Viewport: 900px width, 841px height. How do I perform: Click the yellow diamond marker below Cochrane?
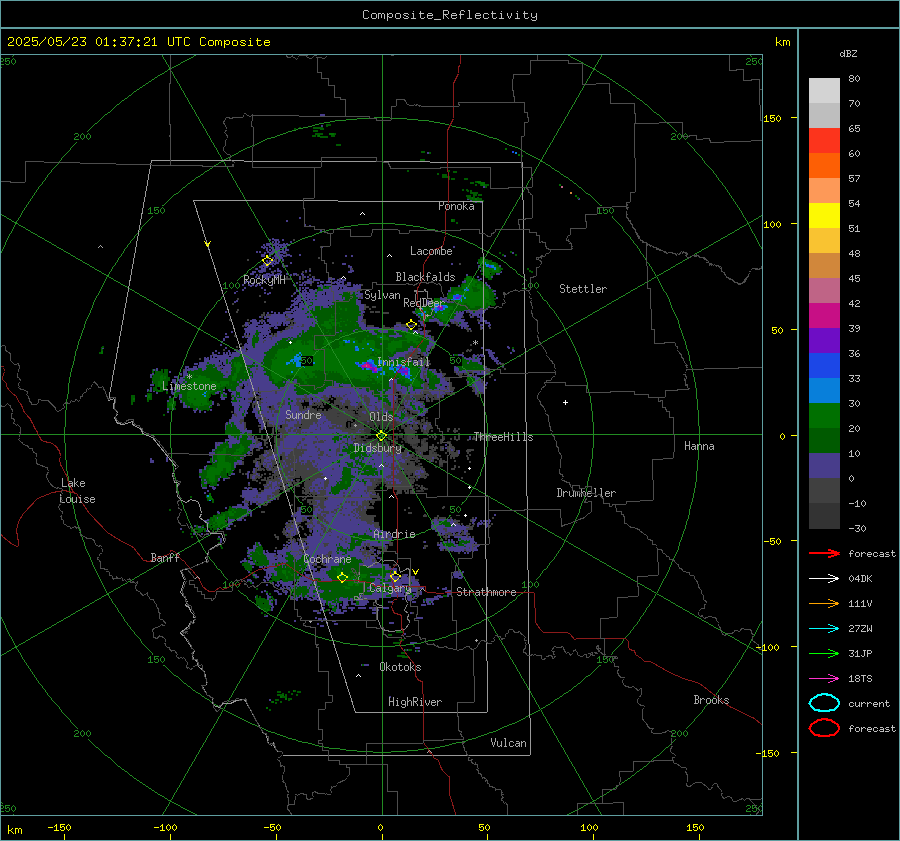(342, 578)
